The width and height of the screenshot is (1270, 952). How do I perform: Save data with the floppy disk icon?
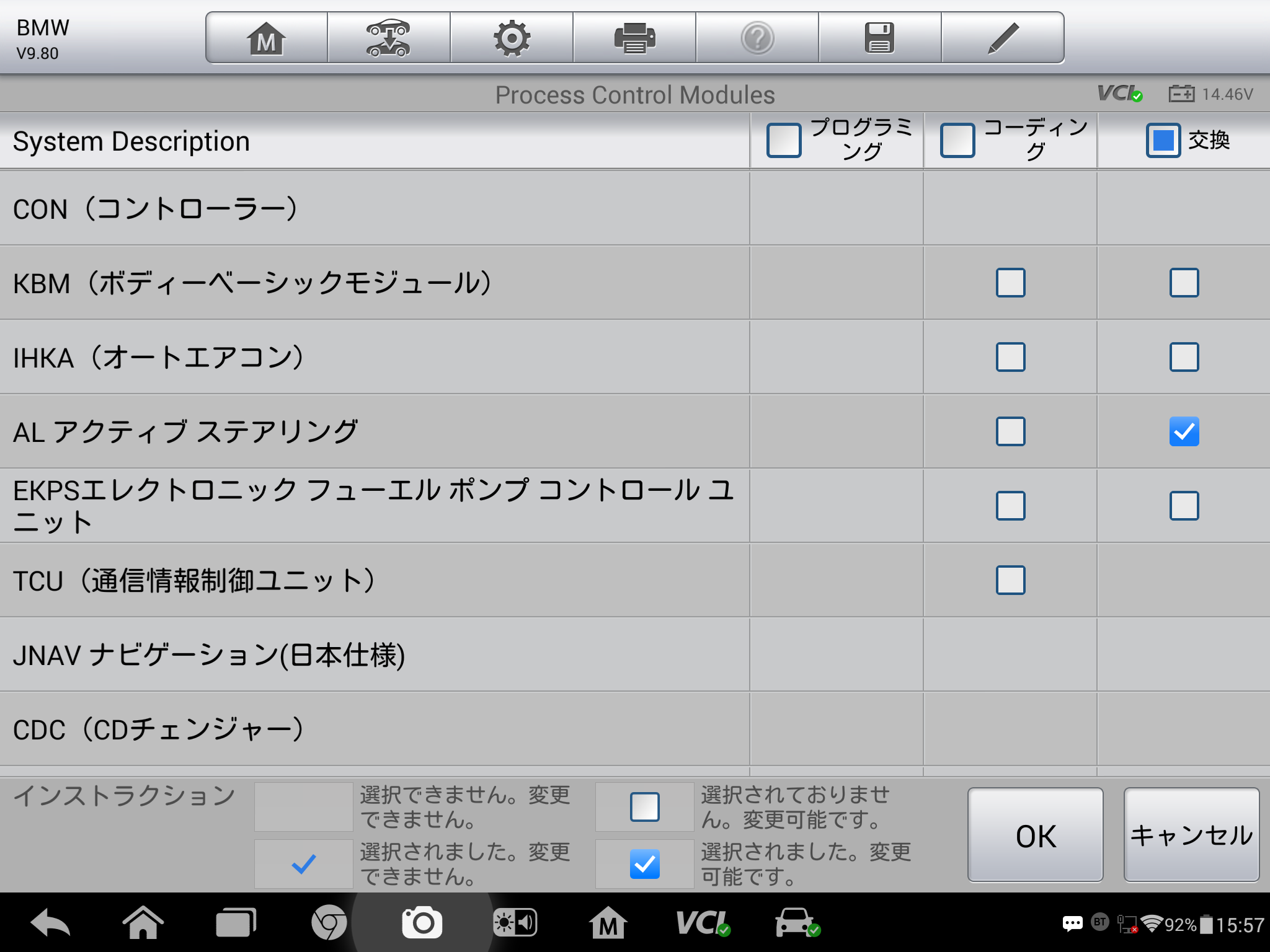[879, 38]
